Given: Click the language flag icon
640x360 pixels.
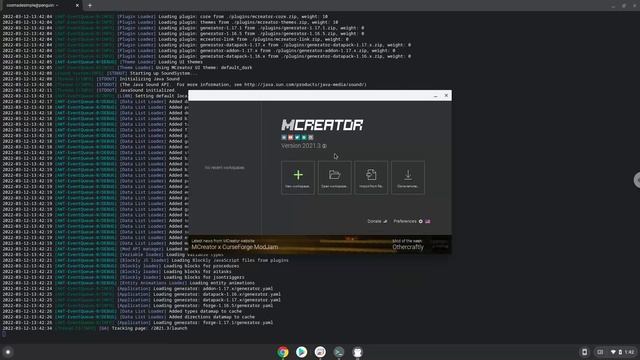Looking at the screenshot, I should click(x=428, y=221).
